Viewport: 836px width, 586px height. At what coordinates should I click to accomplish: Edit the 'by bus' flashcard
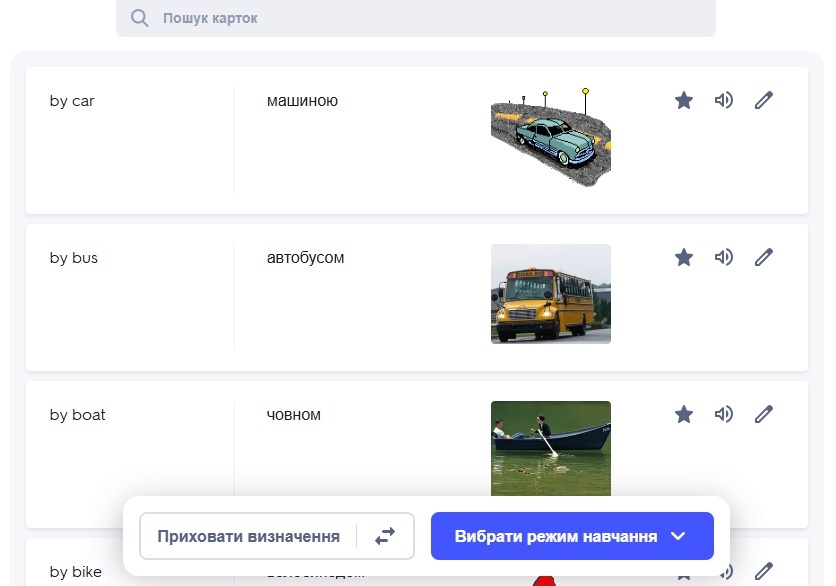click(764, 257)
